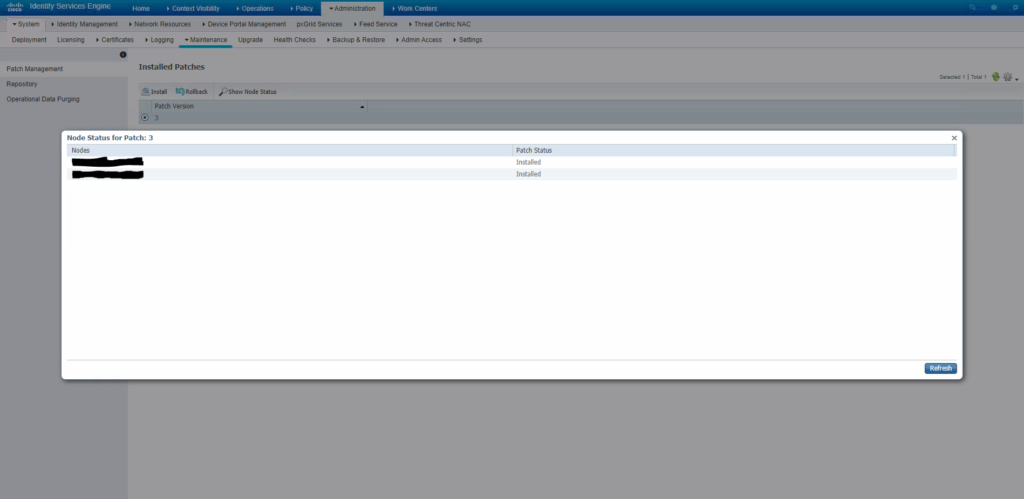This screenshot has width=1024, height=499.
Task: Expand Threat Centric NAC submenu
Action: click(x=438, y=24)
